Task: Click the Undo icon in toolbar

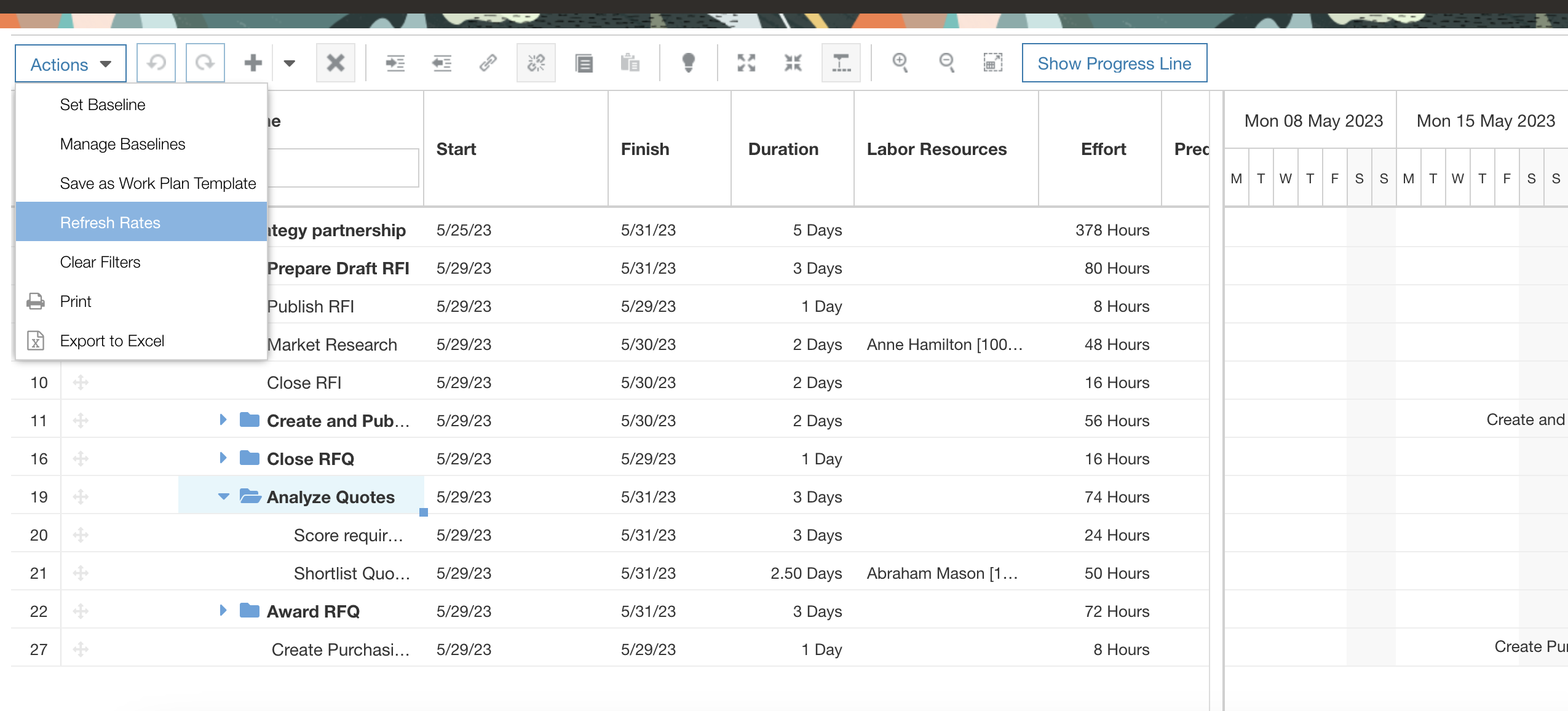Action: [156, 63]
